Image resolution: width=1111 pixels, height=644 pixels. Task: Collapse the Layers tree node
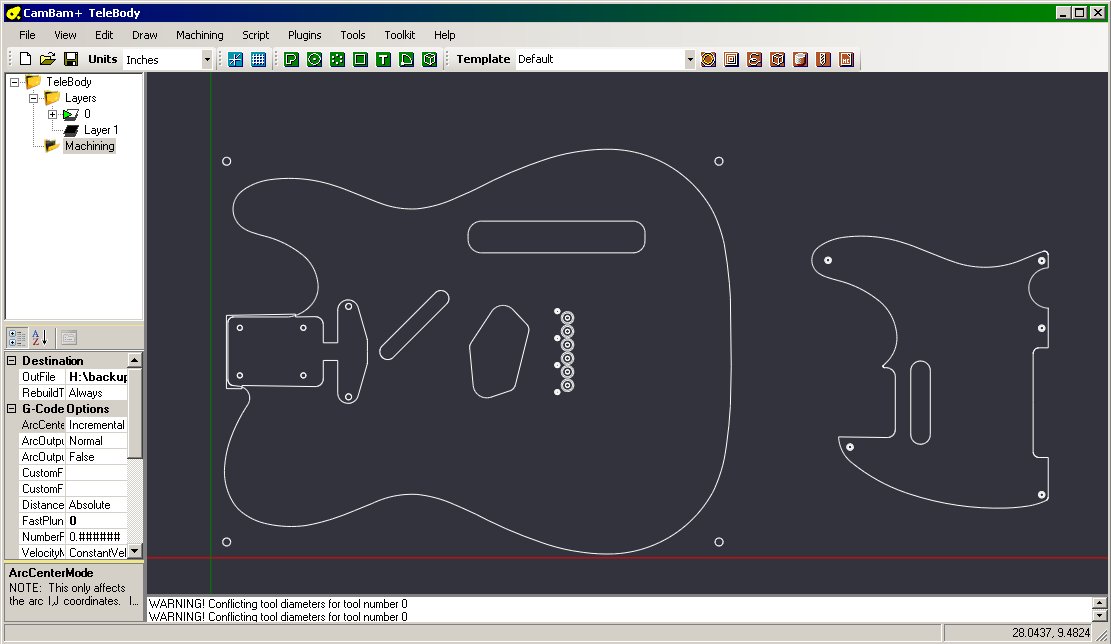33,97
